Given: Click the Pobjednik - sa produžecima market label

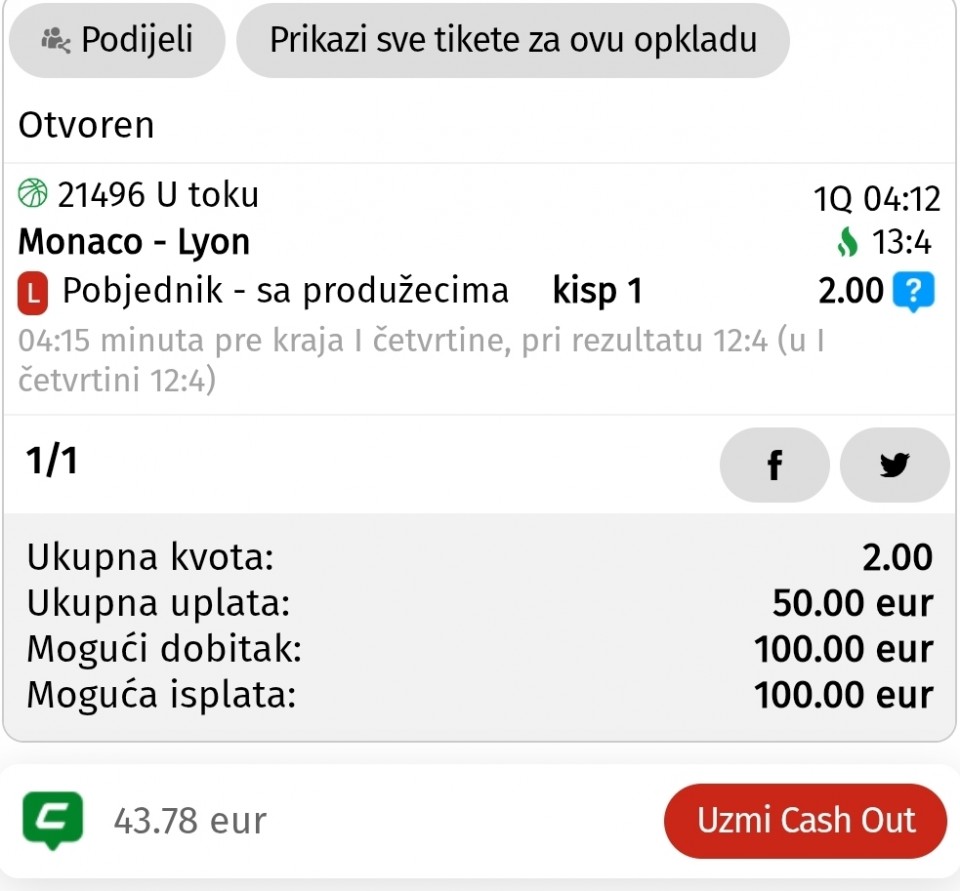Looking at the screenshot, I should coord(285,291).
